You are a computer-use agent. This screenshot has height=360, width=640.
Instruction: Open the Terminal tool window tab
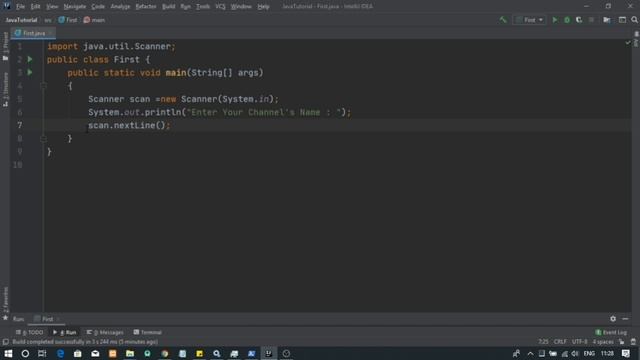coord(148,332)
